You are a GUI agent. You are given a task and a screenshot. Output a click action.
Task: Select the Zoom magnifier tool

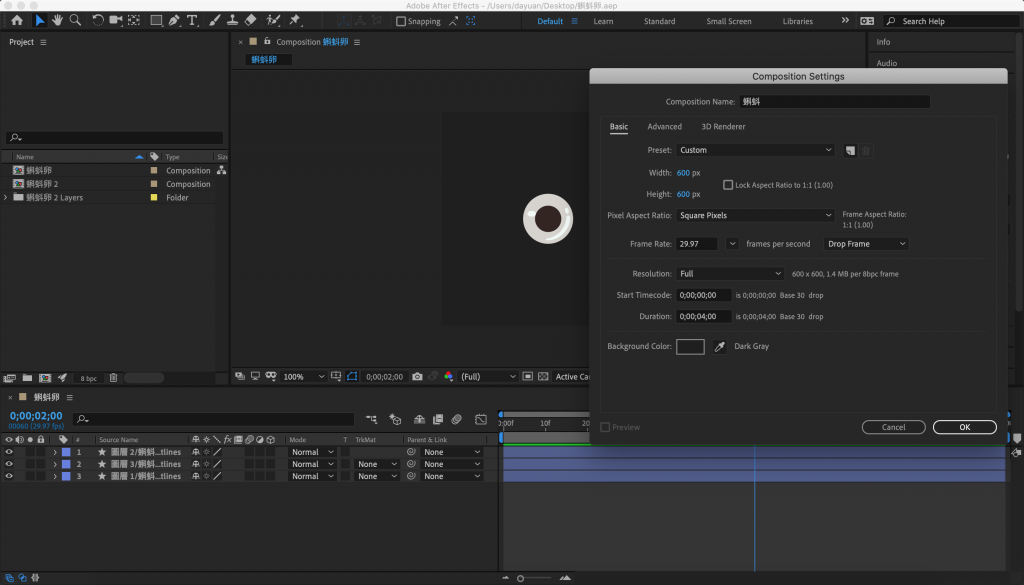(75, 20)
